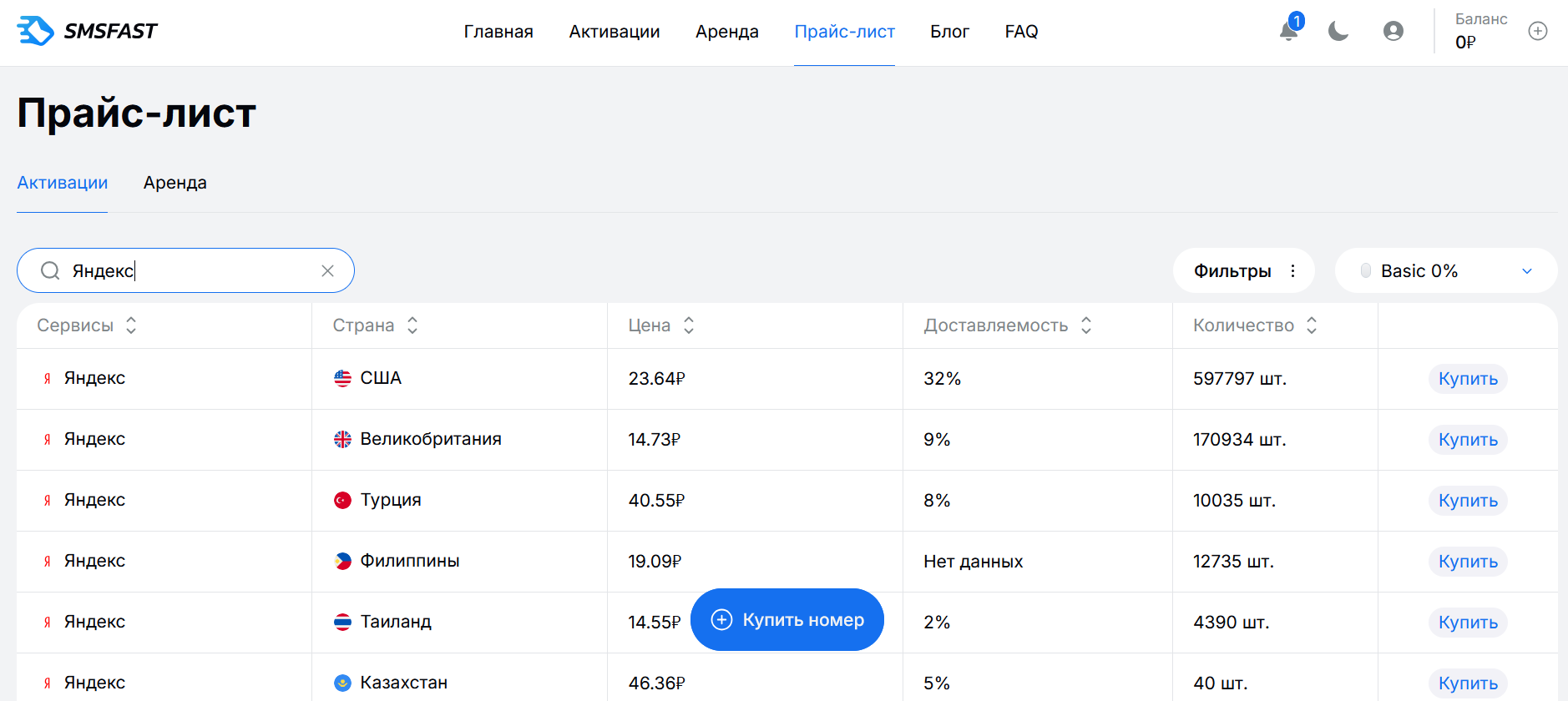The height and width of the screenshot is (701, 1568).
Task: Click the quantity 170934 шт.
Action: (x=1240, y=440)
